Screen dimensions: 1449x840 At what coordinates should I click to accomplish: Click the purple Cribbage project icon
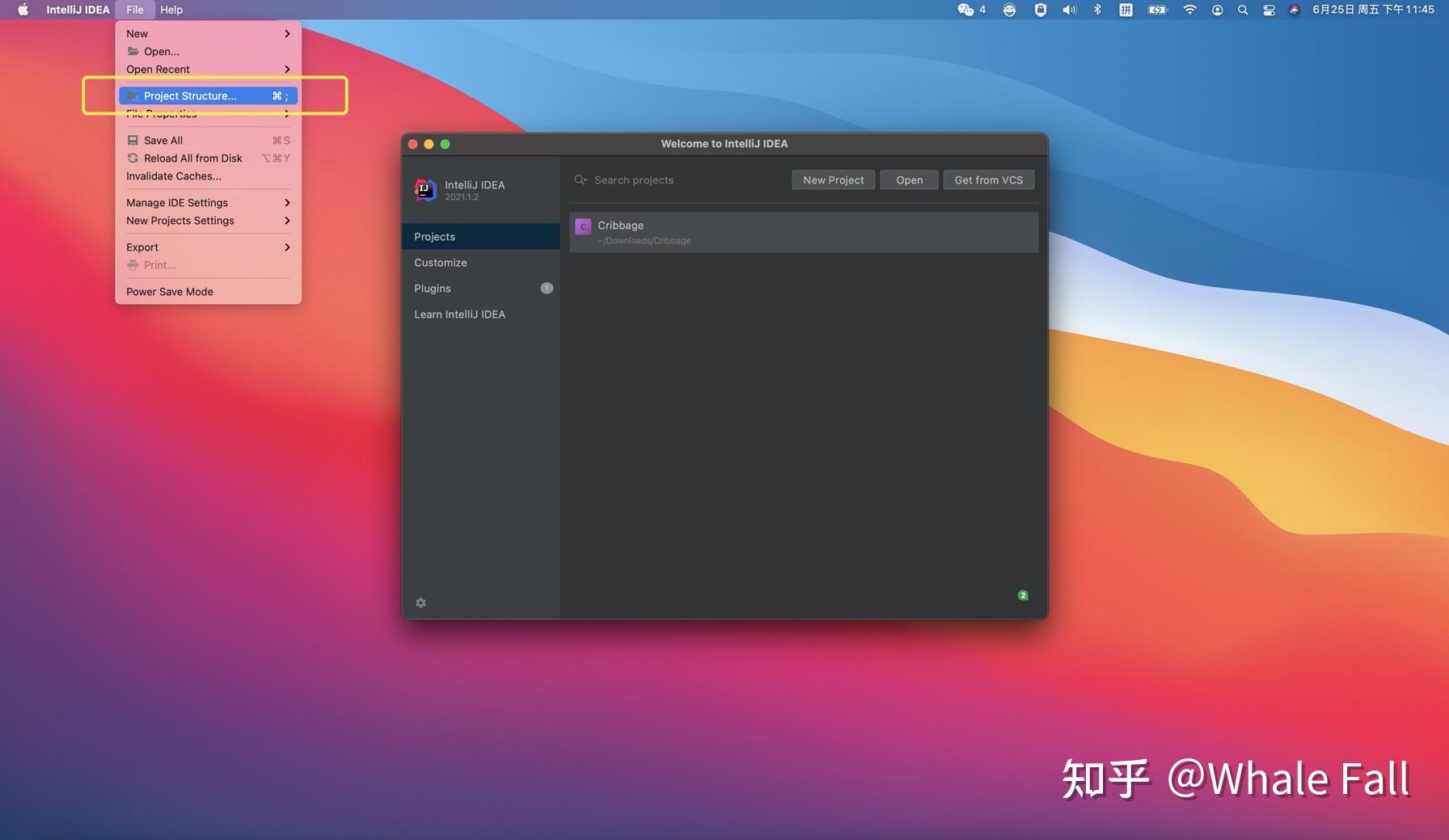point(583,226)
